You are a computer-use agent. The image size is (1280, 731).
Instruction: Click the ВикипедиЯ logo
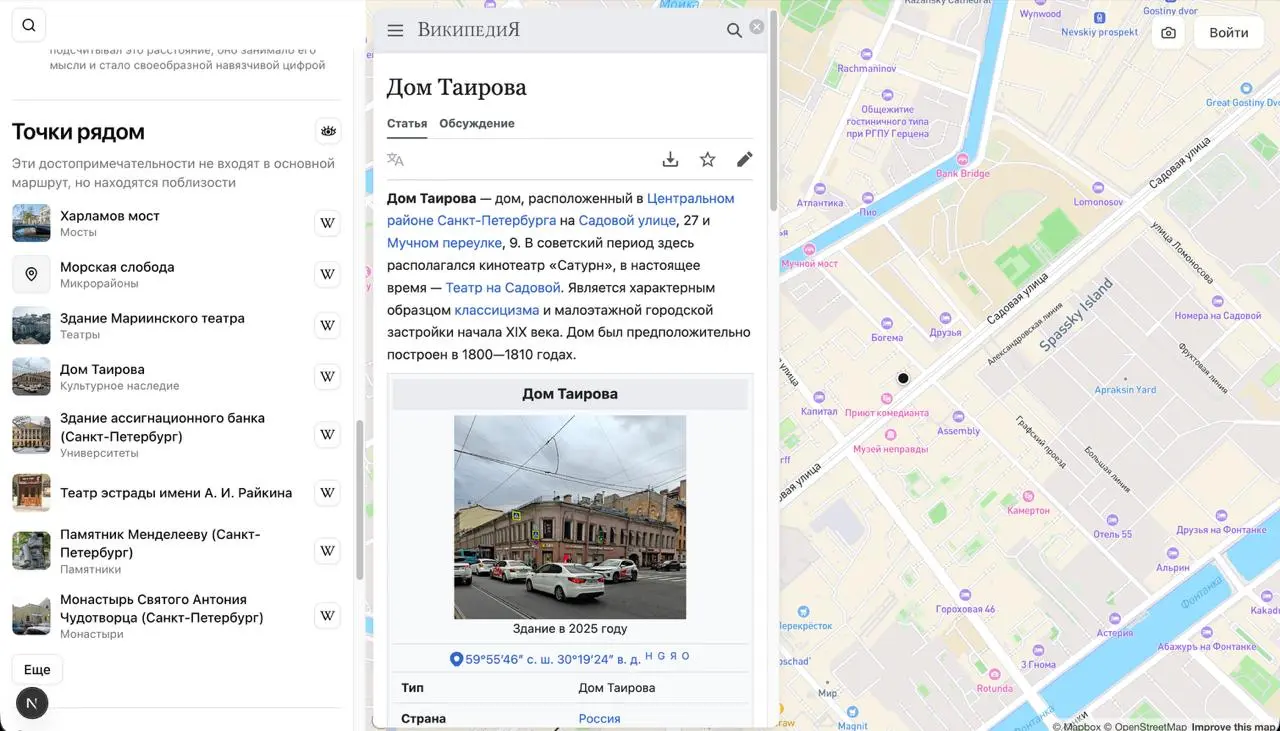click(469, 30)
